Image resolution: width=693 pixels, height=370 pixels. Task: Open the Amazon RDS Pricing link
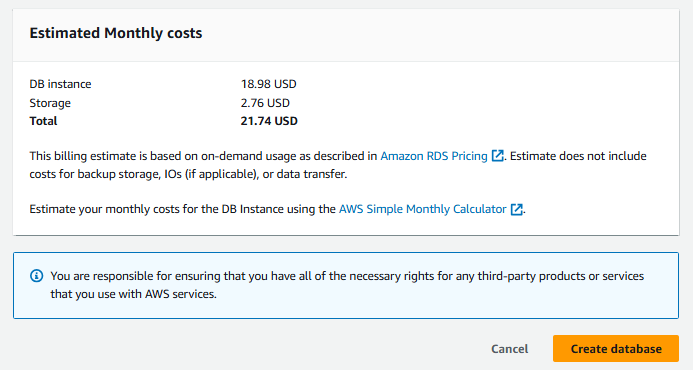pos(434,156)
